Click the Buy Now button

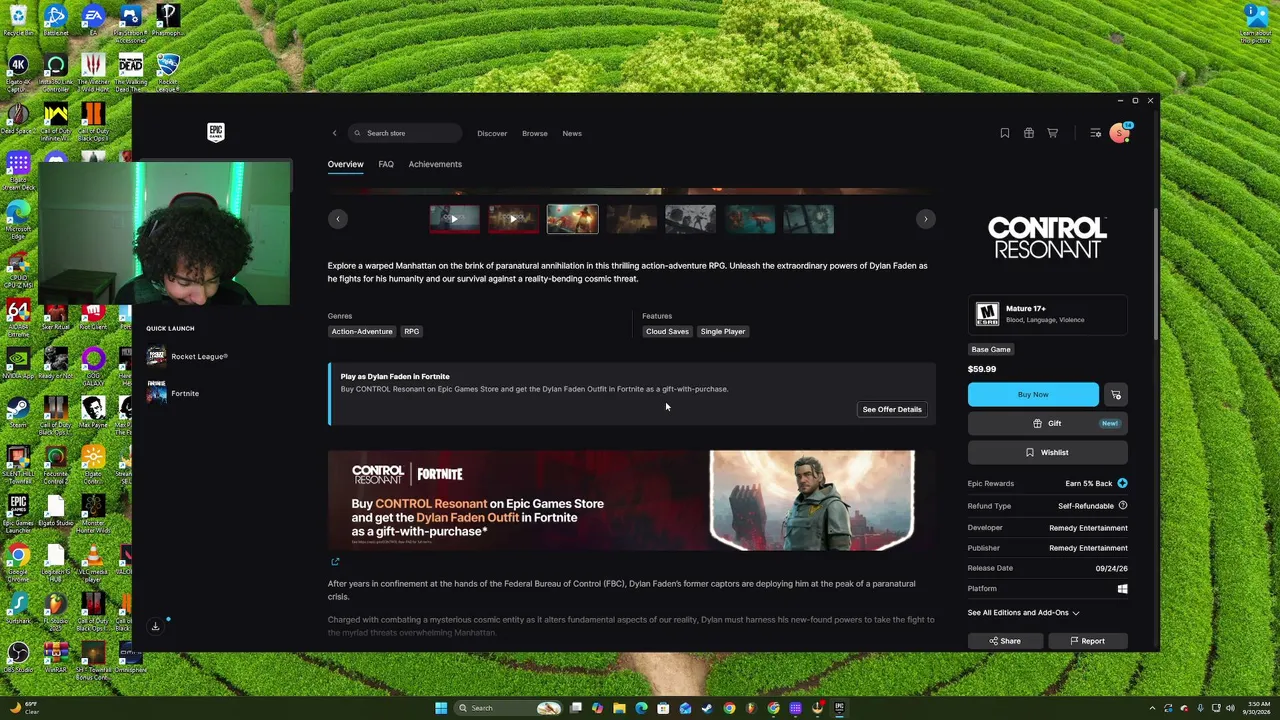pyautogui.click(x=1033, y=395)
